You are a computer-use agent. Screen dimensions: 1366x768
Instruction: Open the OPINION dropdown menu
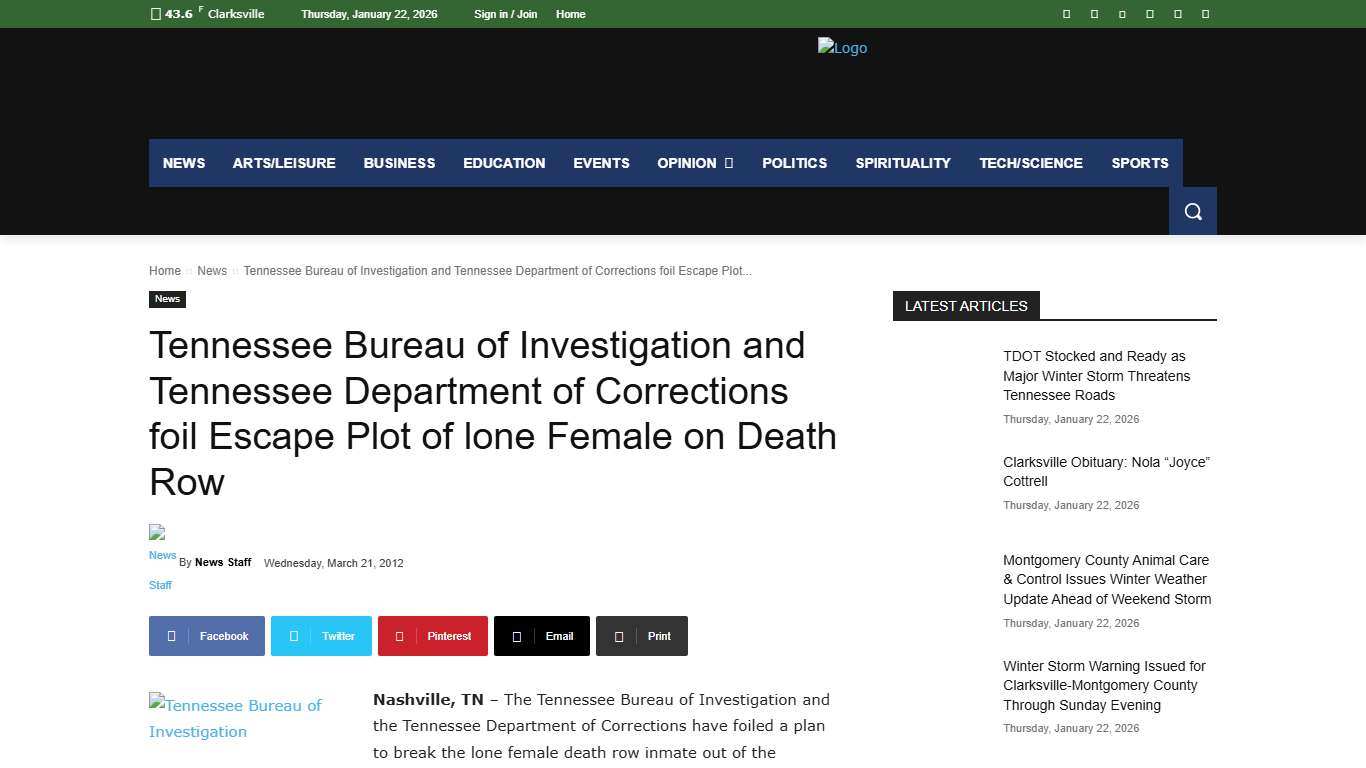click(694, 163)
